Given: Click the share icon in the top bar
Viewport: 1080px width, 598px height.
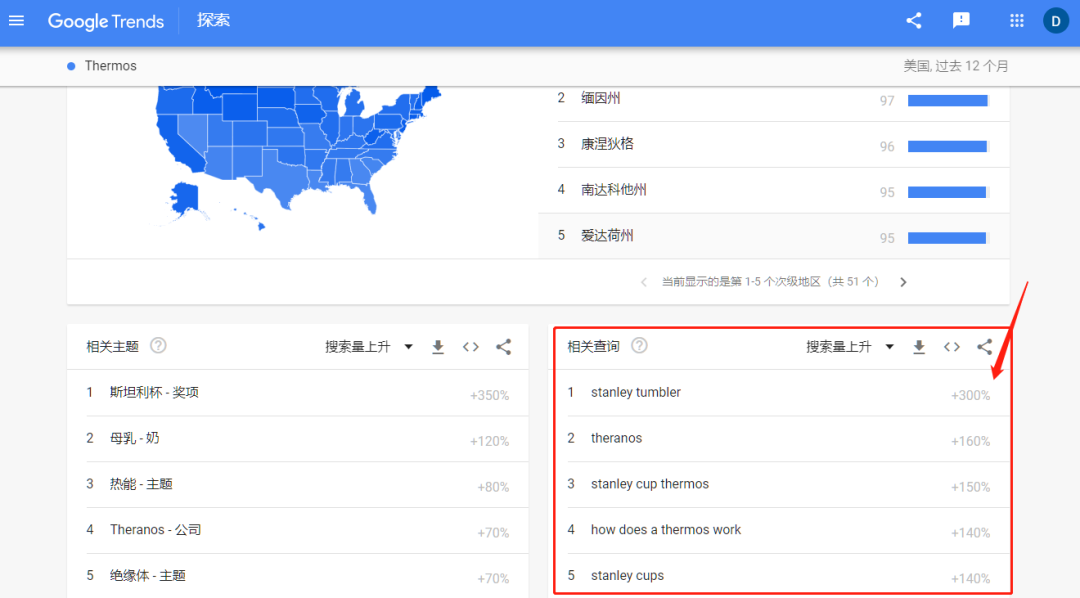Looking at the screenshot, I should click(x=913, y=20).
